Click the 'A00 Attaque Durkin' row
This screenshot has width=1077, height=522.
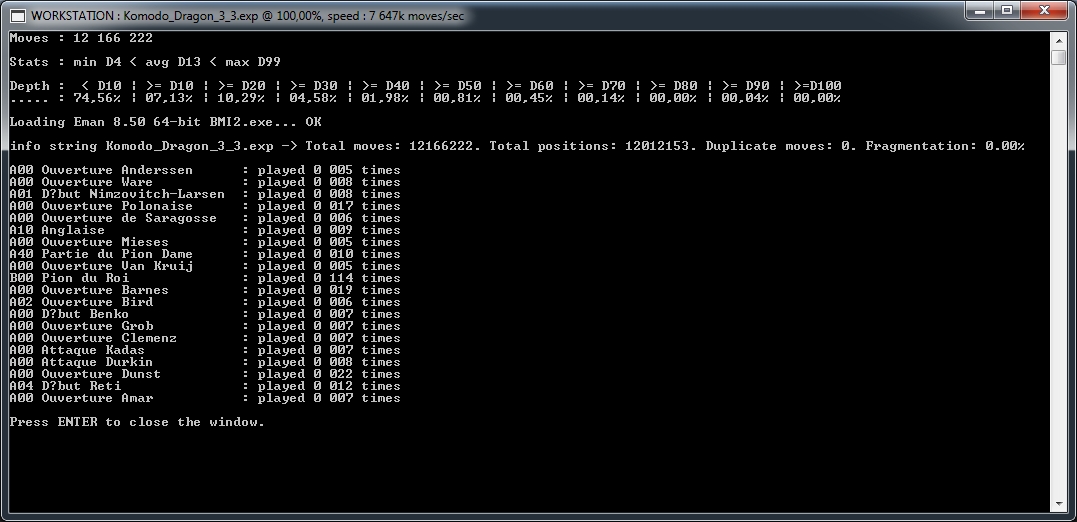point(205,362)
